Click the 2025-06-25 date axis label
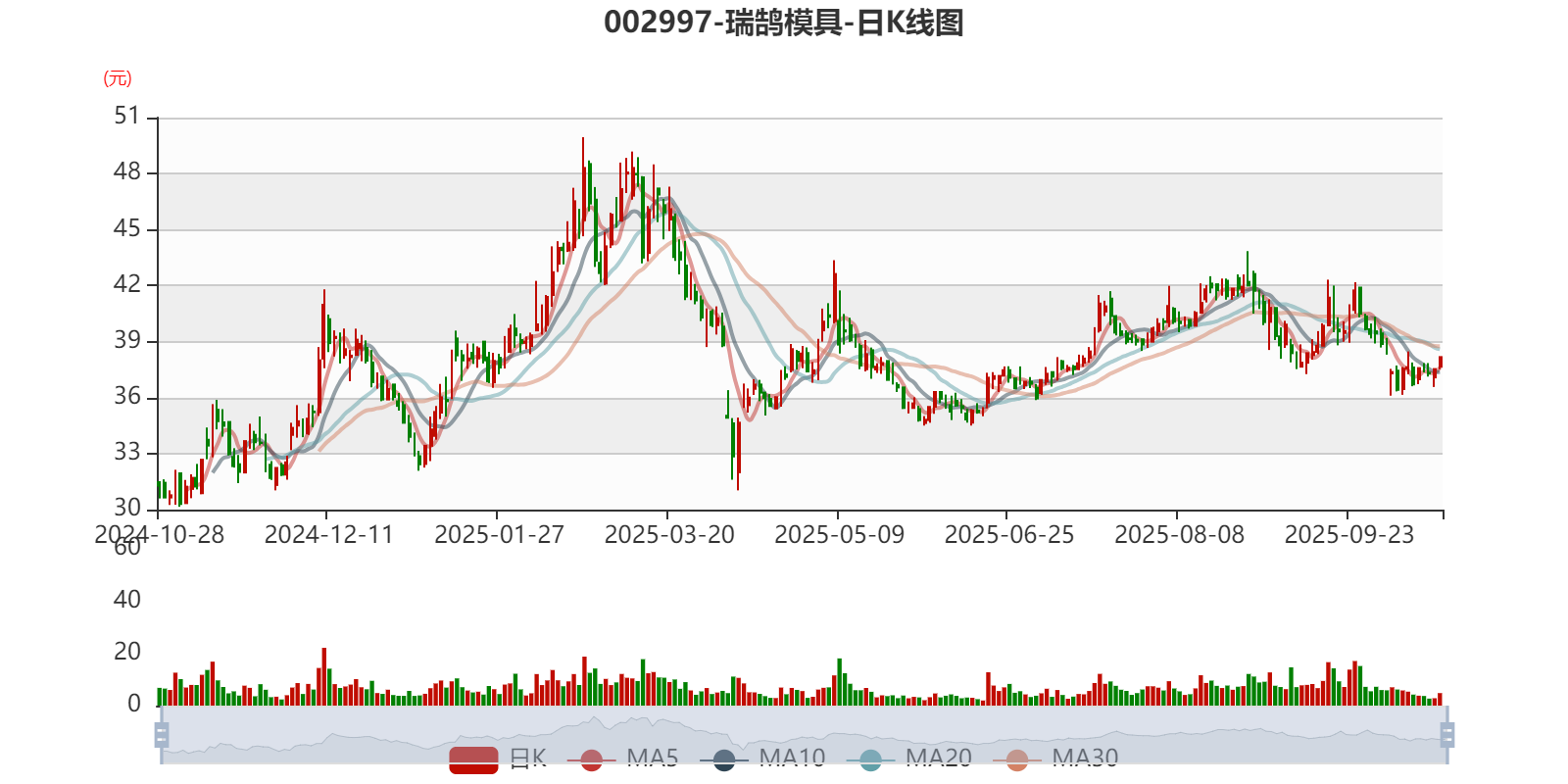 [x=1009, y=535]
